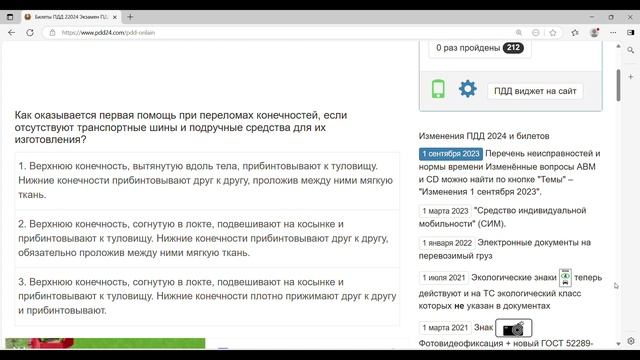Click the Изменения ПДД 2024 и билетов heading
The height and width of the screenshot is (360, 640).
tap(484, 136)
